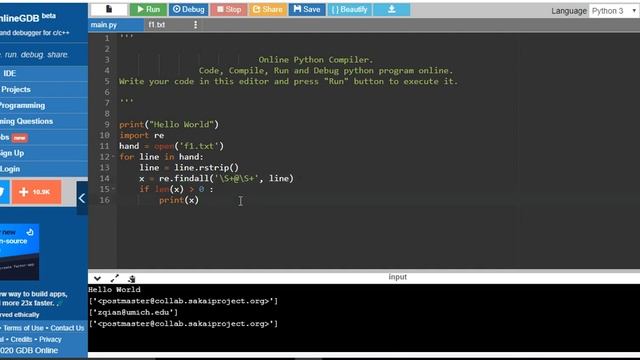The height and width of the screenshot is (360, 640).
Task: Download the code using the download icon
Action: 392,9
